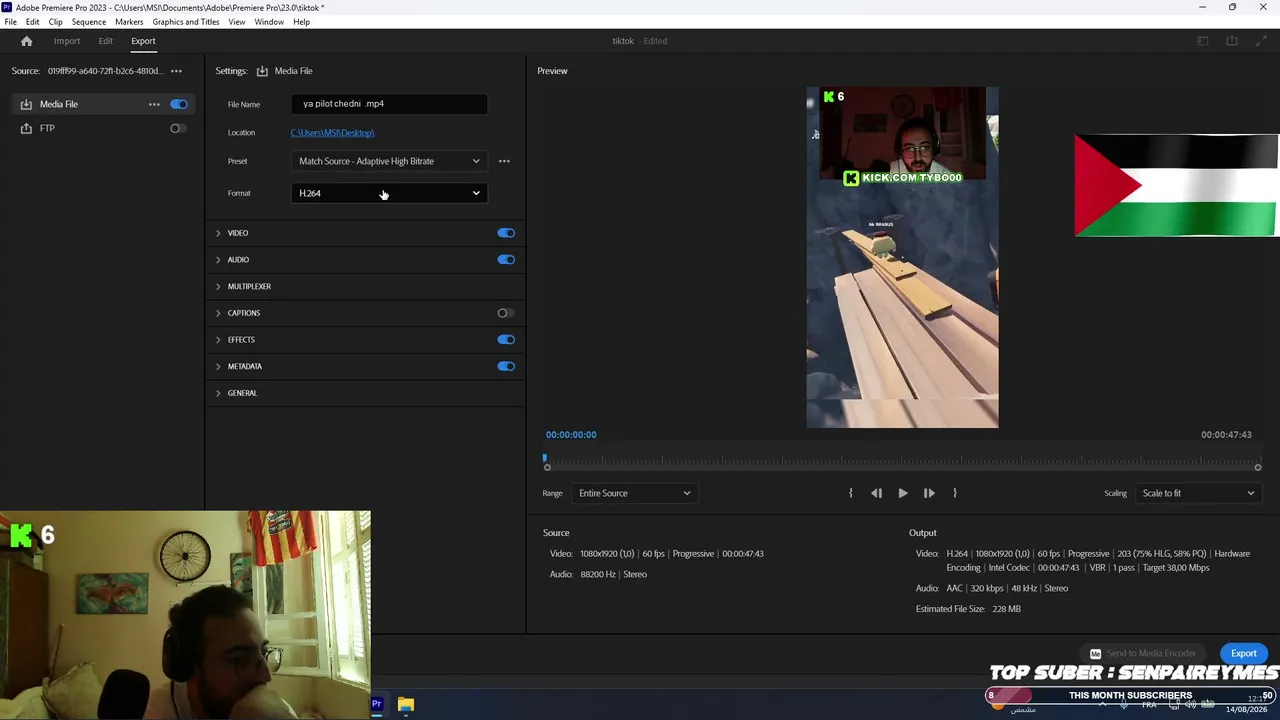Click the Media File destination icon
This screenshot has width=1280, height=720.
point(26,104)
